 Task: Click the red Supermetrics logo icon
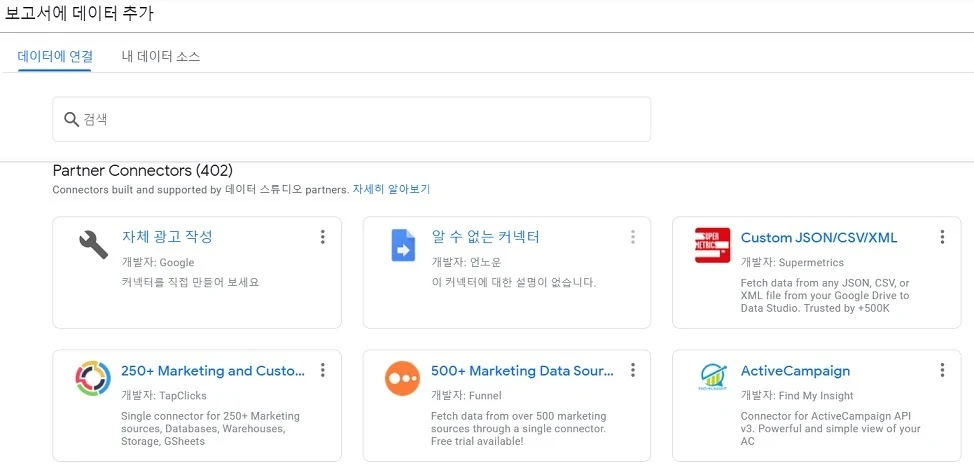[712, 245]
